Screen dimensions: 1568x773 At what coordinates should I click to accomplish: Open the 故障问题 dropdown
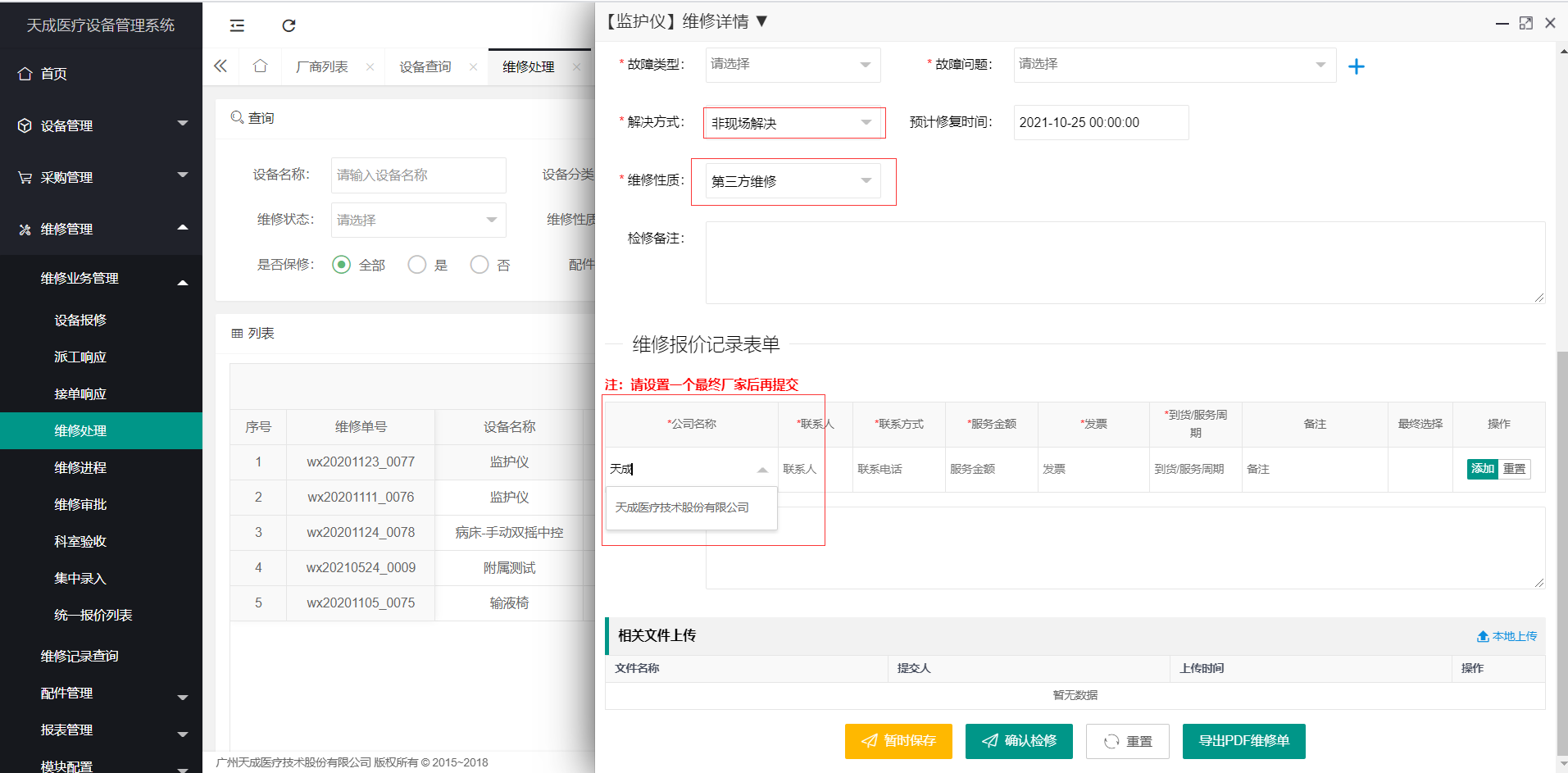(1175, 65)
